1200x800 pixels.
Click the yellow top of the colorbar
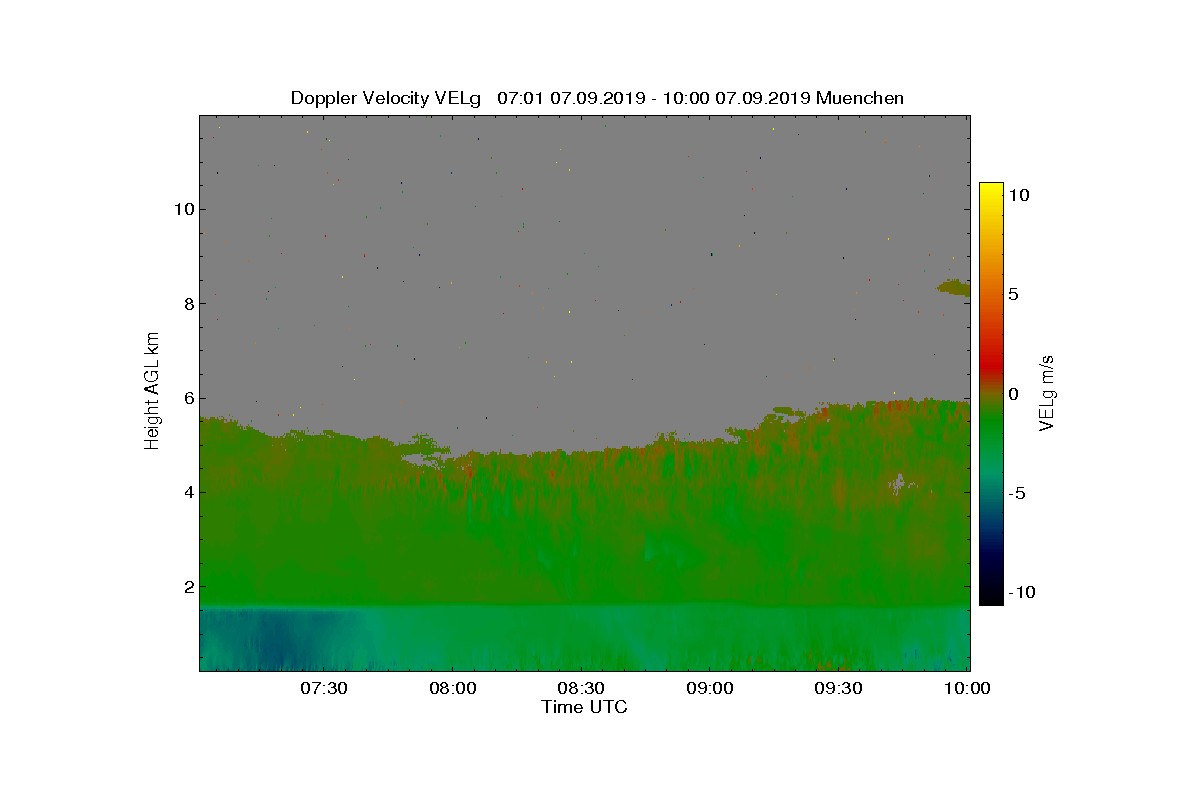point(991,190)
